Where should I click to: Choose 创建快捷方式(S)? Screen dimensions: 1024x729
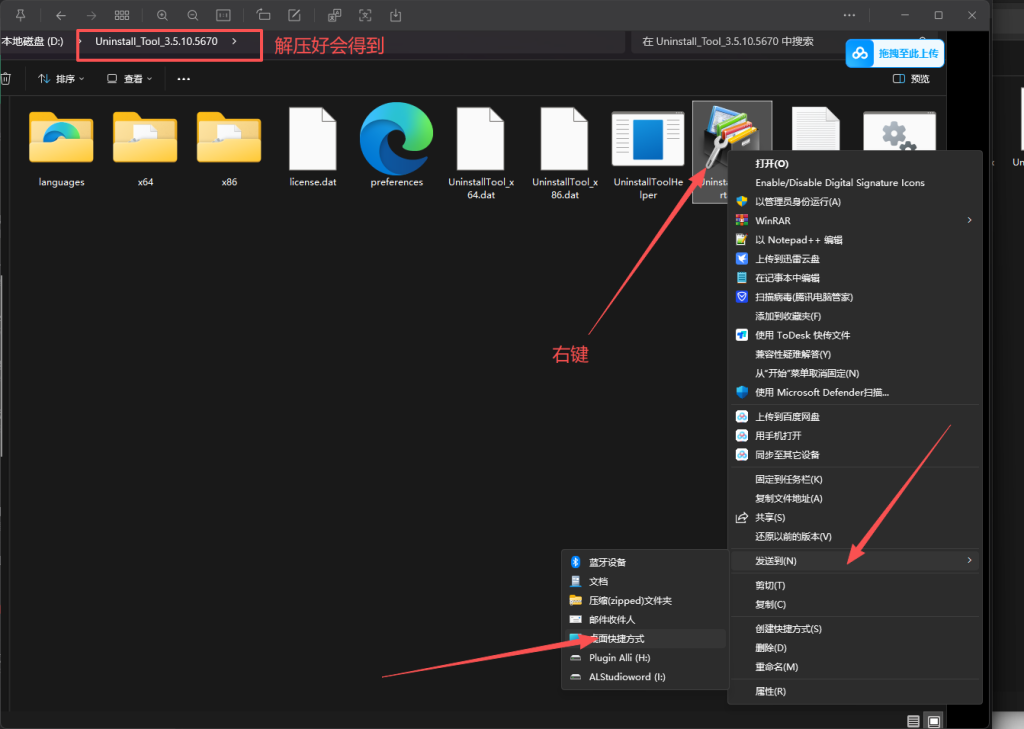[856, 628]
